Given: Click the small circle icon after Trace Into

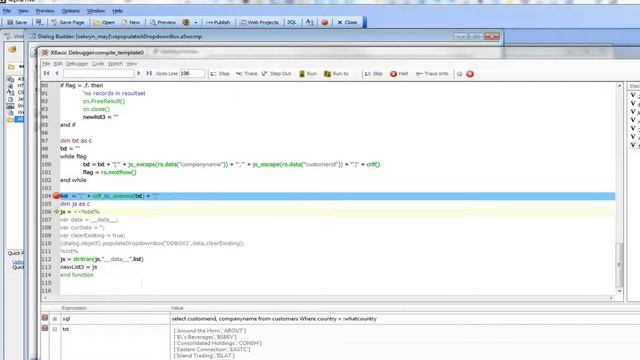Looking at the screenshot, I should pos(460,74).
